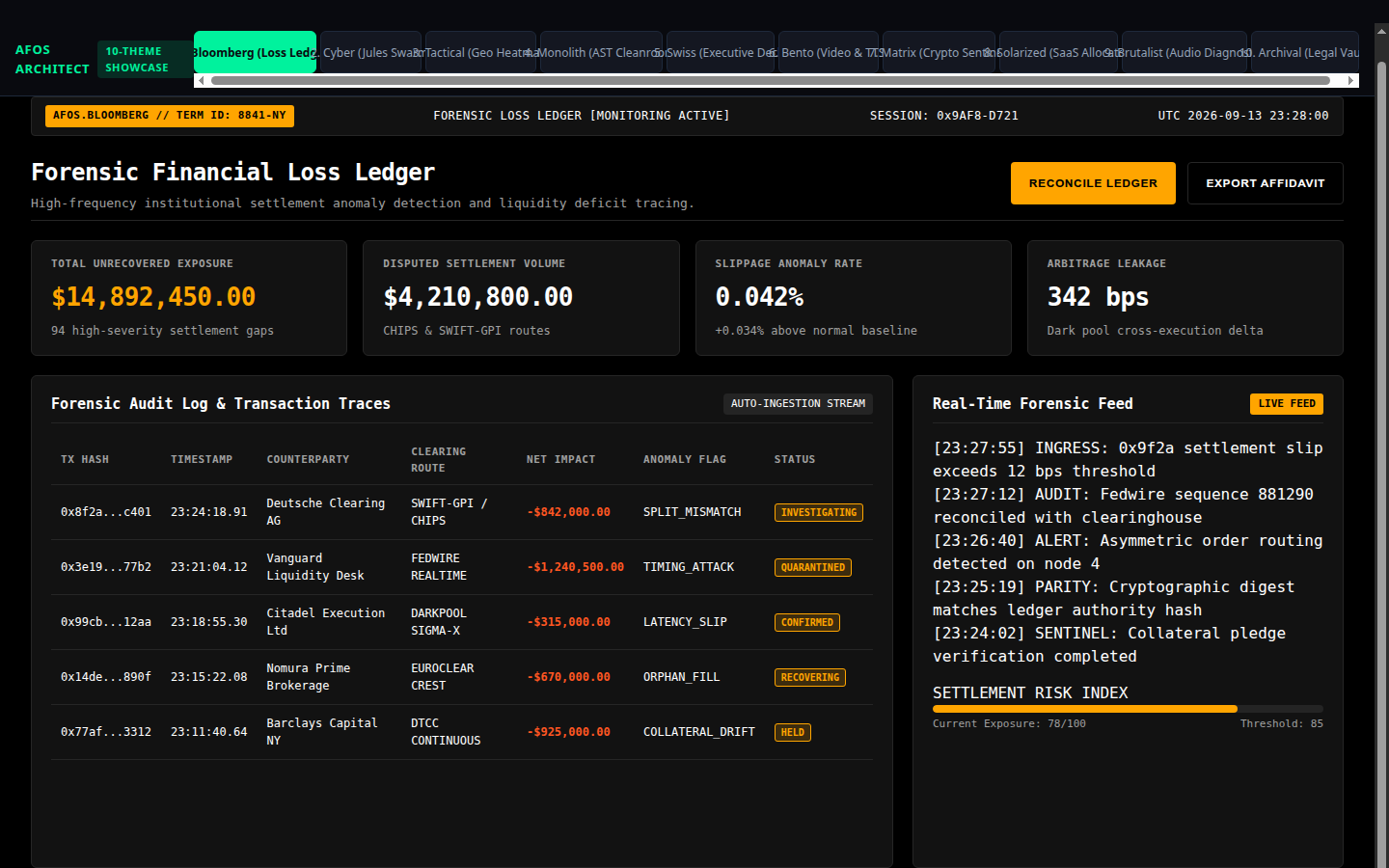The width and height of the screenshot is (1389, 868).
Task: Click the AFOS.BLOOMBERG terminal ID badge
Action: (x=170, y=116)
